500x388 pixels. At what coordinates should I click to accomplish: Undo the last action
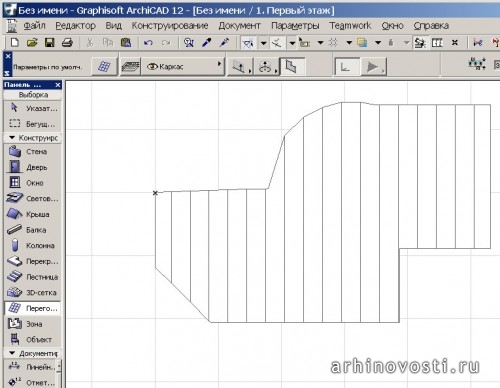click(x=148, y=43)
